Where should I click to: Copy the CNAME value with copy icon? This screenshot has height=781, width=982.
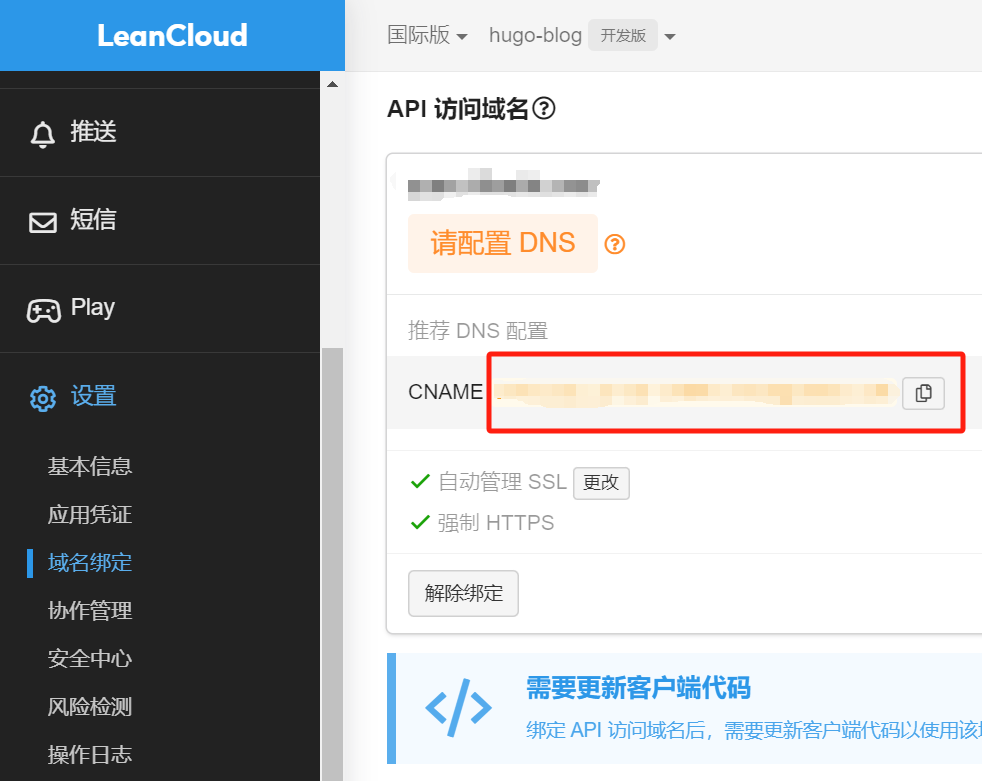pyautogui.click(x=923, y=393)
